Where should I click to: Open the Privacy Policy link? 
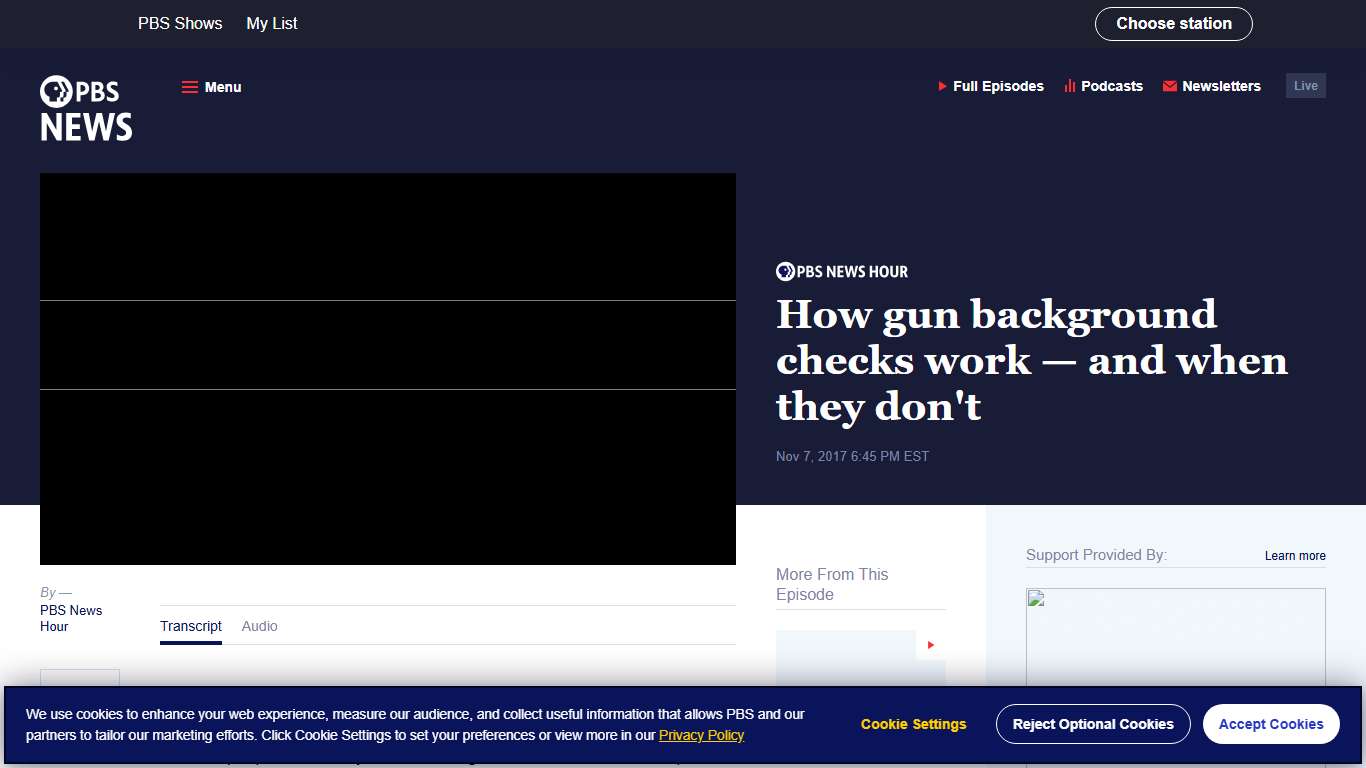coord(702,735)
